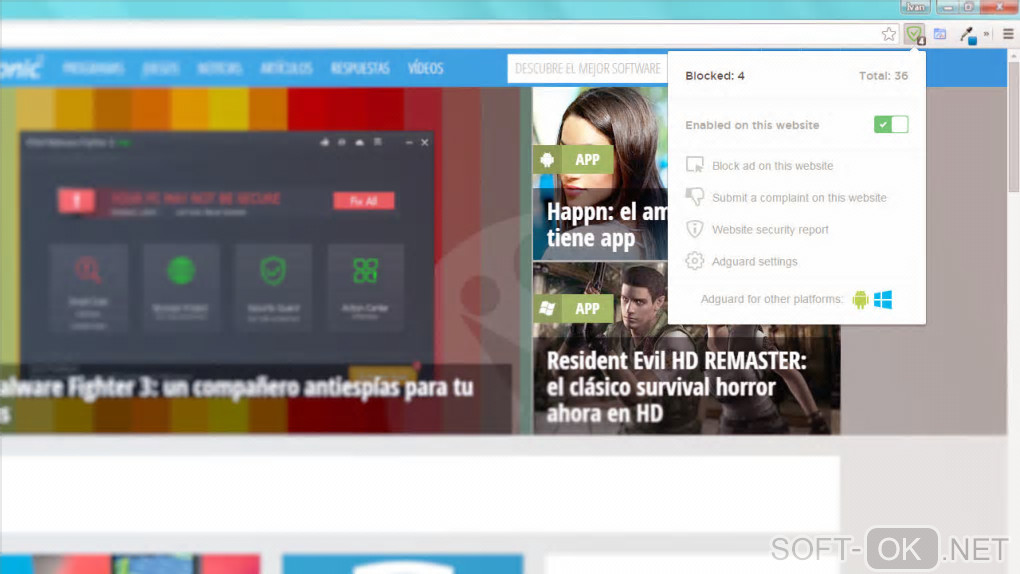The height and width of the screenshot is (574, 1020).
Task: Click the search field Descubre el mejor software
Action: (x=587, y=68)
